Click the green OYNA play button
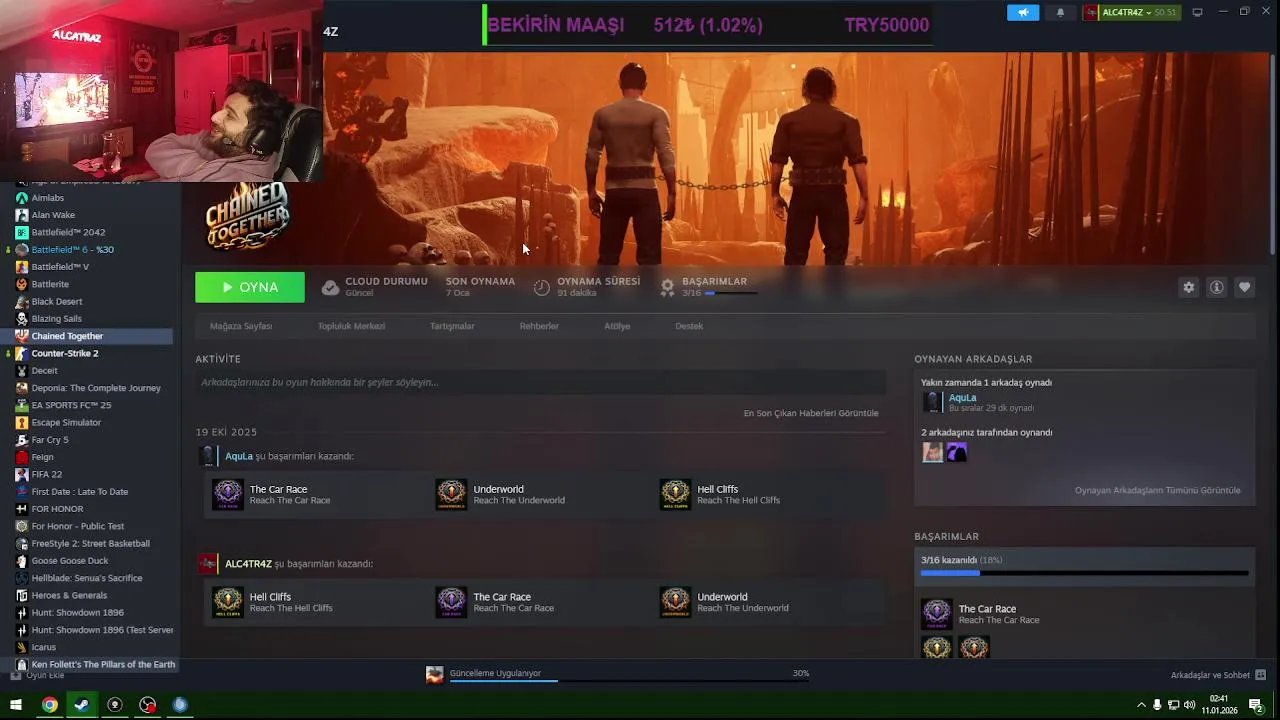The height and width of the screenshot is (720, 1280). 250,287
